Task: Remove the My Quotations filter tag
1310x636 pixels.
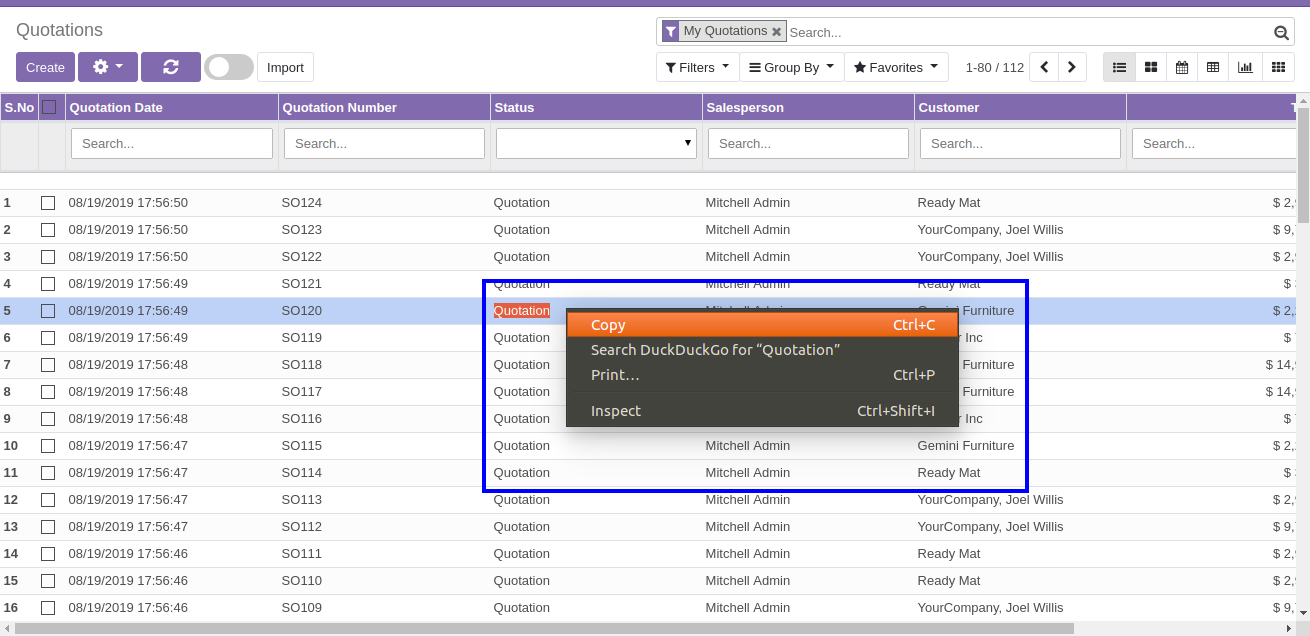Action: click(776, 32)
